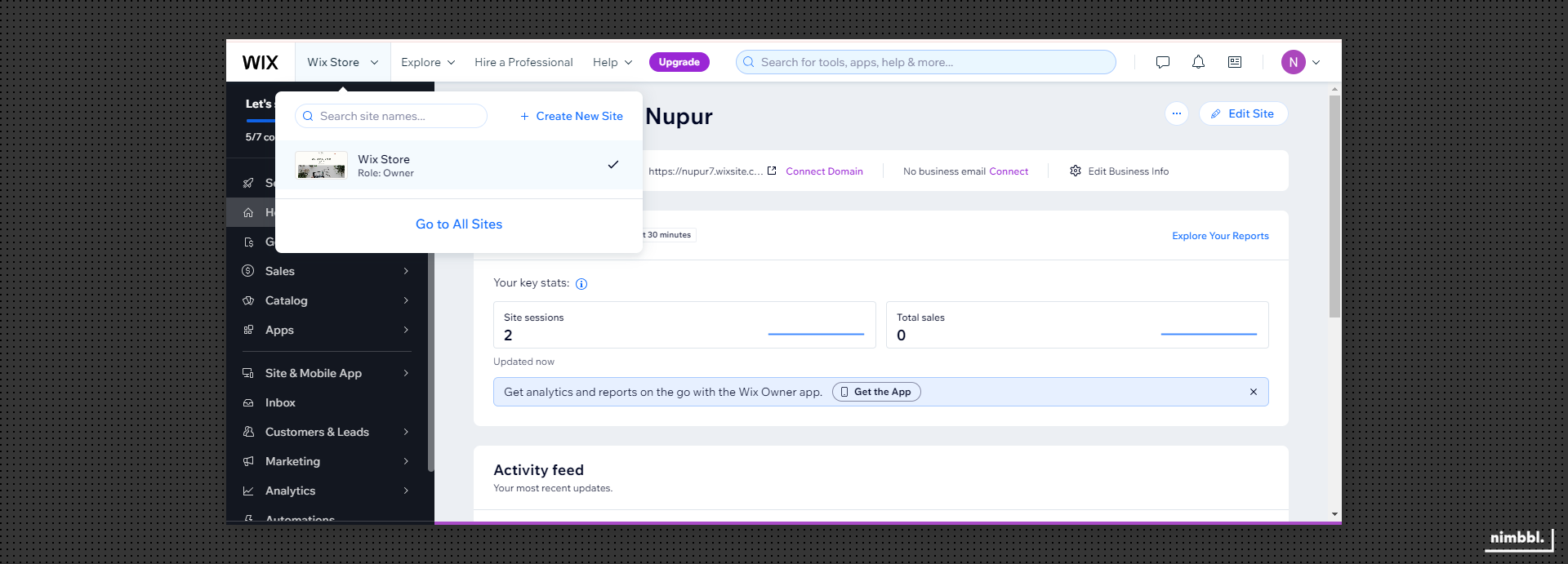Open Hire a Professional menu item
This screenshot has width=1568, height=564.
pyautogui.click(x=523, y=62)
